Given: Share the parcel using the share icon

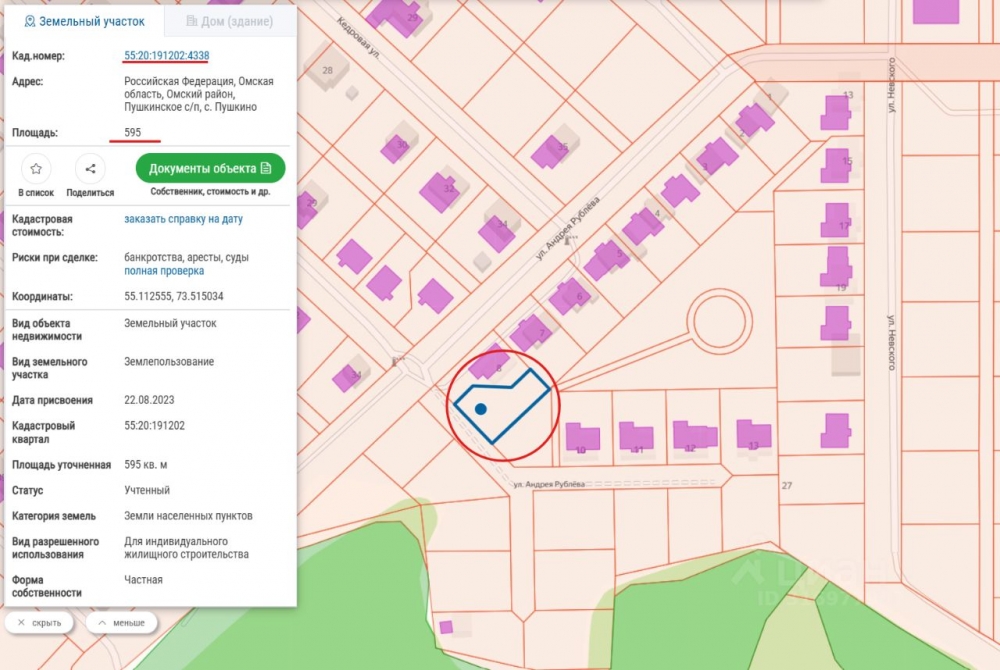Looking at the screenshot, I should pyautogui.click(x=90, y=169).
